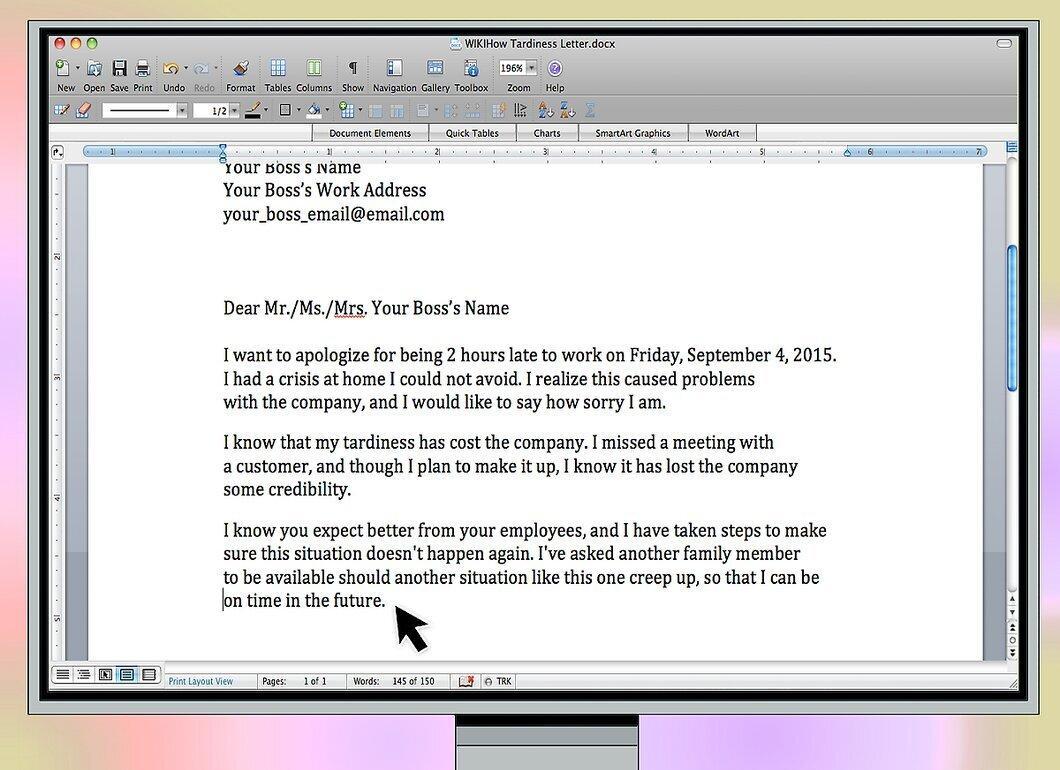
Task: Click the vertical scrollbar thumb
Action: tap(1011, 318)
